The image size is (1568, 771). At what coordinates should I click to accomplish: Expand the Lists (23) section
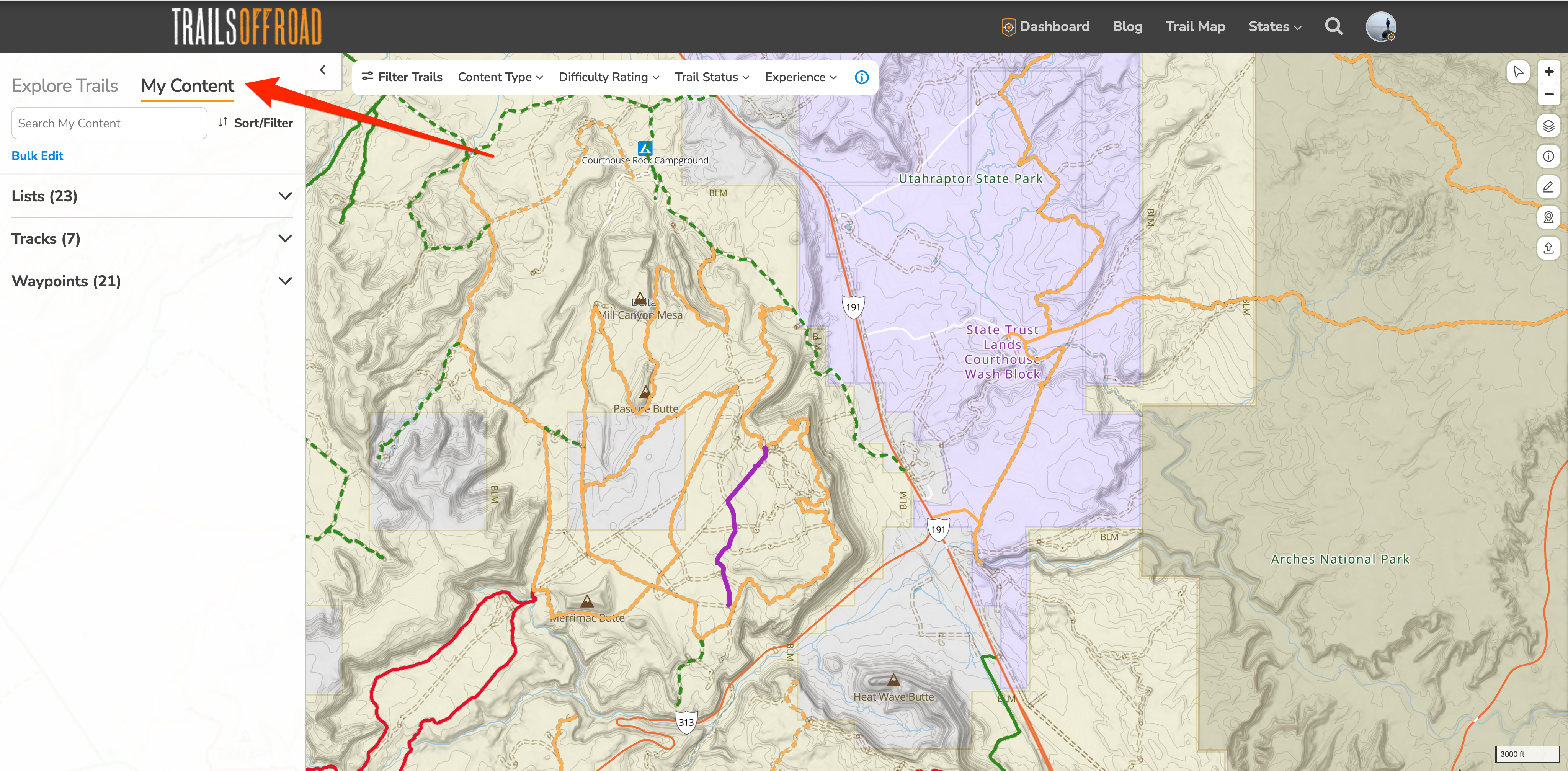click(x=152, y=196)
